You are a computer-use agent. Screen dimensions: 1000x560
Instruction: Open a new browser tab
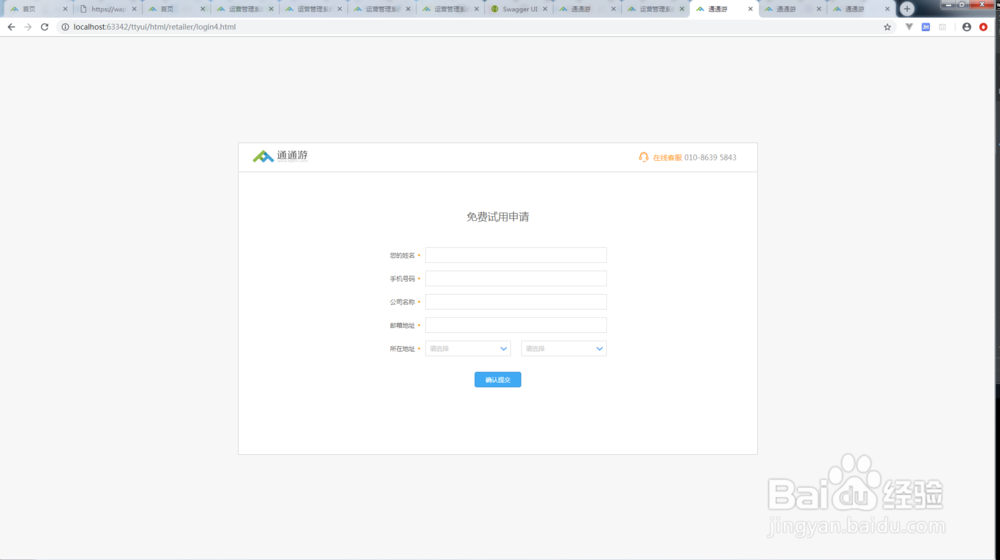907,9
